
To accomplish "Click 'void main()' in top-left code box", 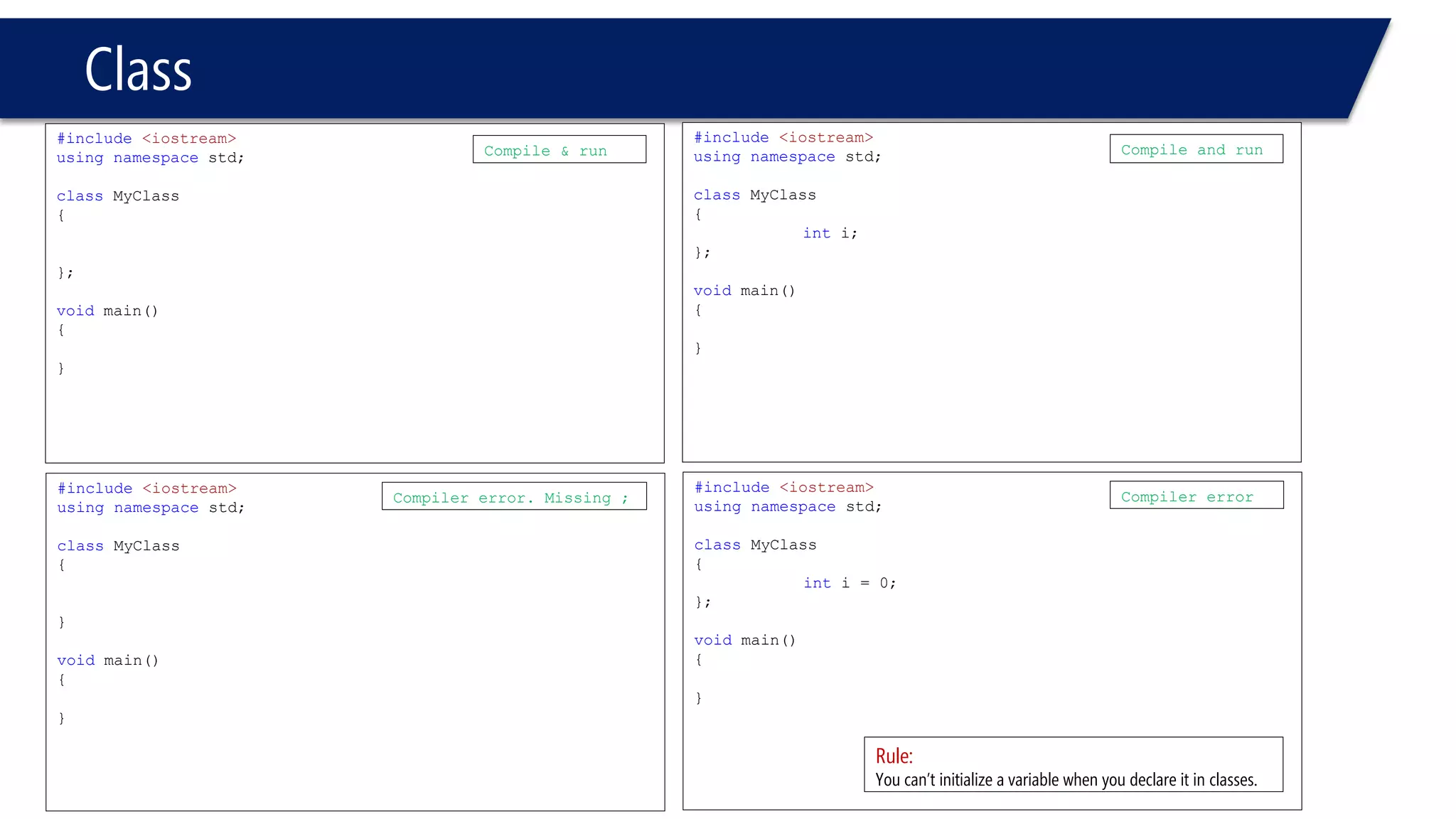I will [107, 311].
